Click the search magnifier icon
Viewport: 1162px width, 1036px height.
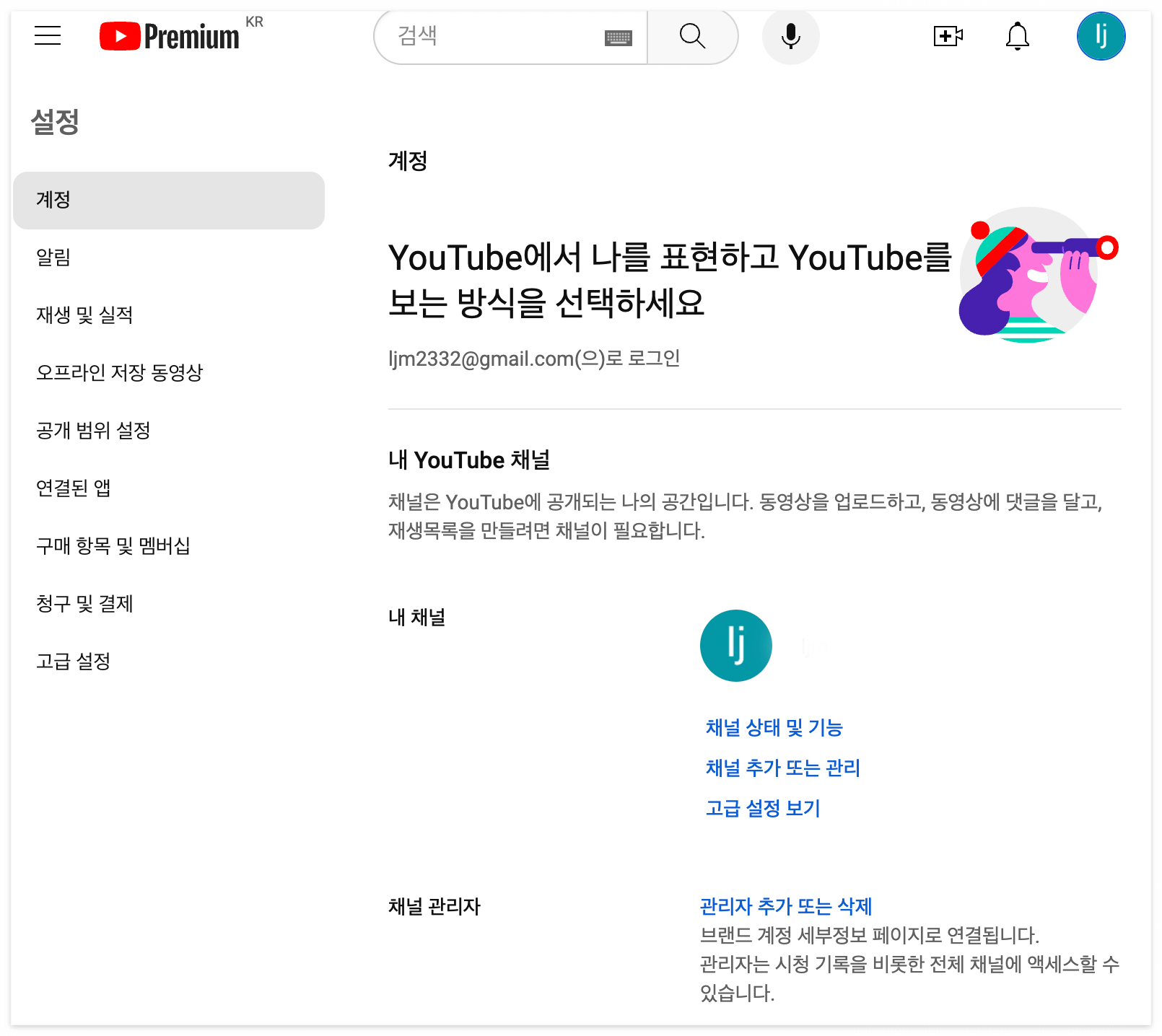[x=692, y=36]
